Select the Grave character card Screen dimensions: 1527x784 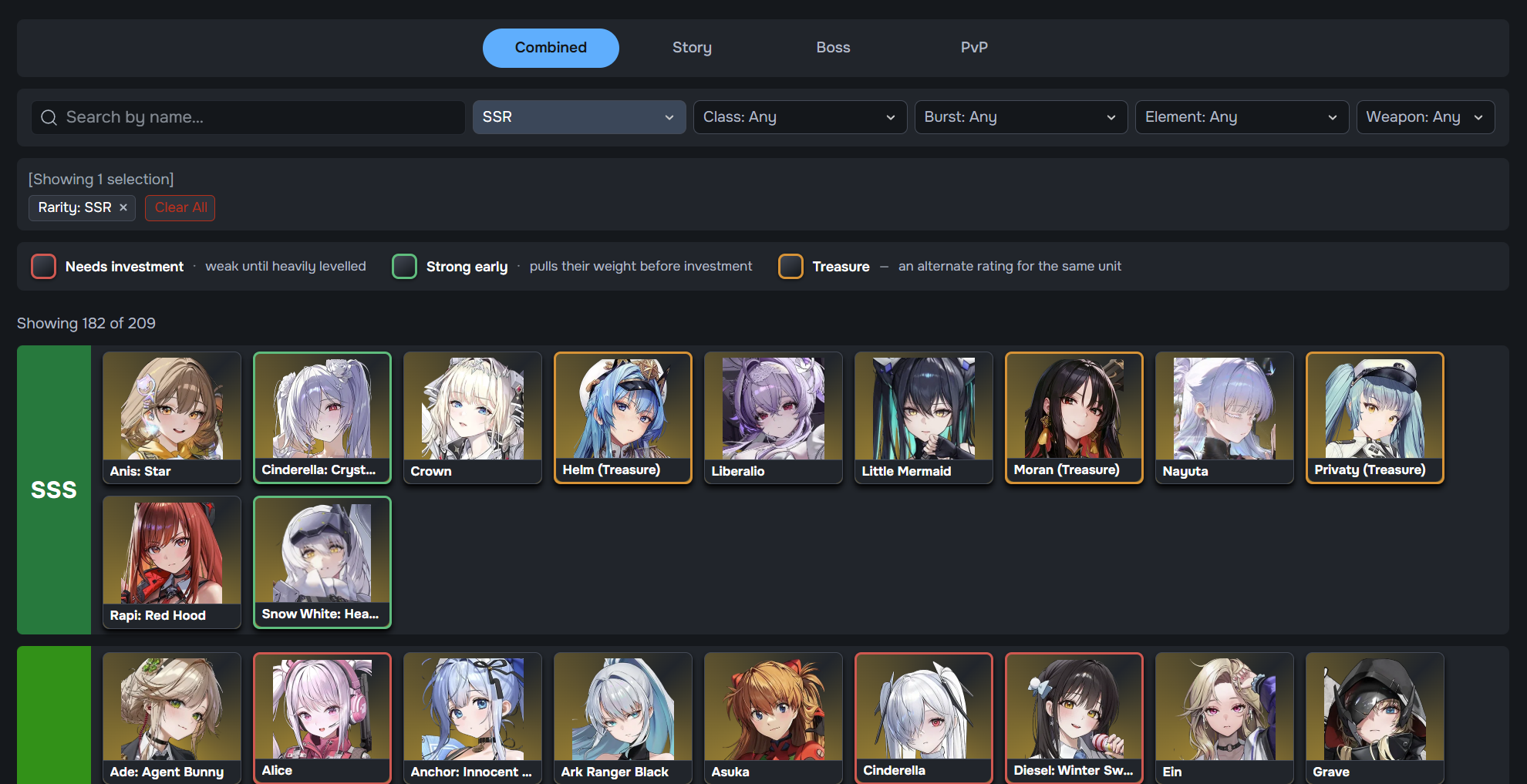click(1375, 718)
